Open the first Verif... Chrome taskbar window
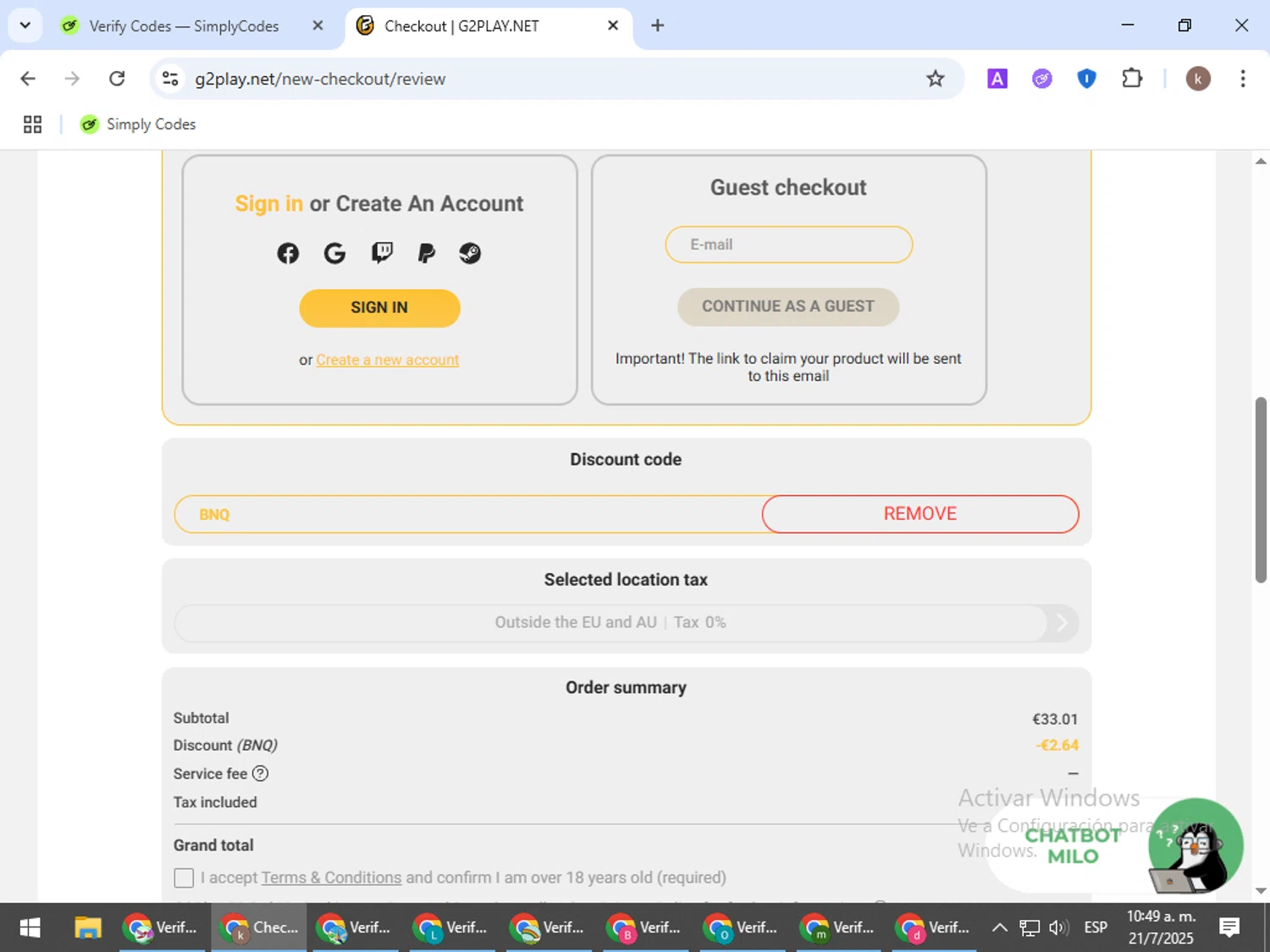Screen dimensions: 1270x952 161,927
